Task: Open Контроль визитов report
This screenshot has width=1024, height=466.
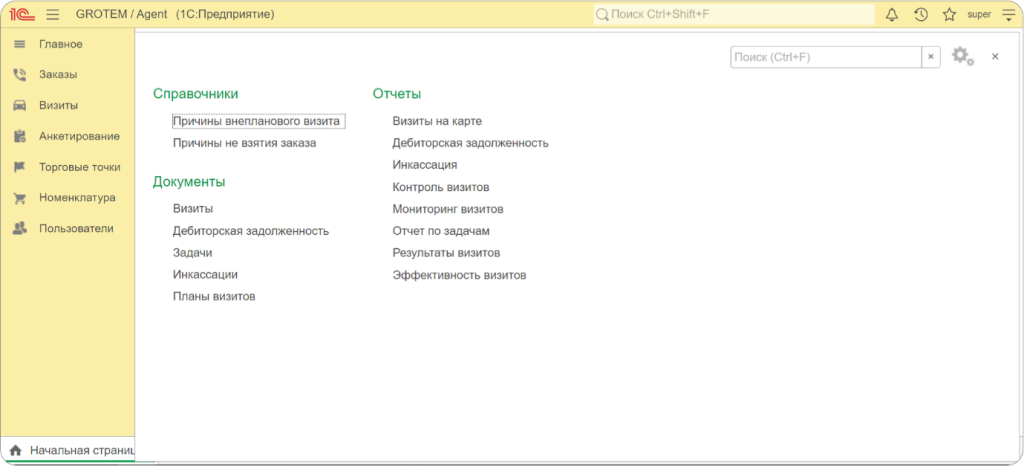Action: [441, 187]
